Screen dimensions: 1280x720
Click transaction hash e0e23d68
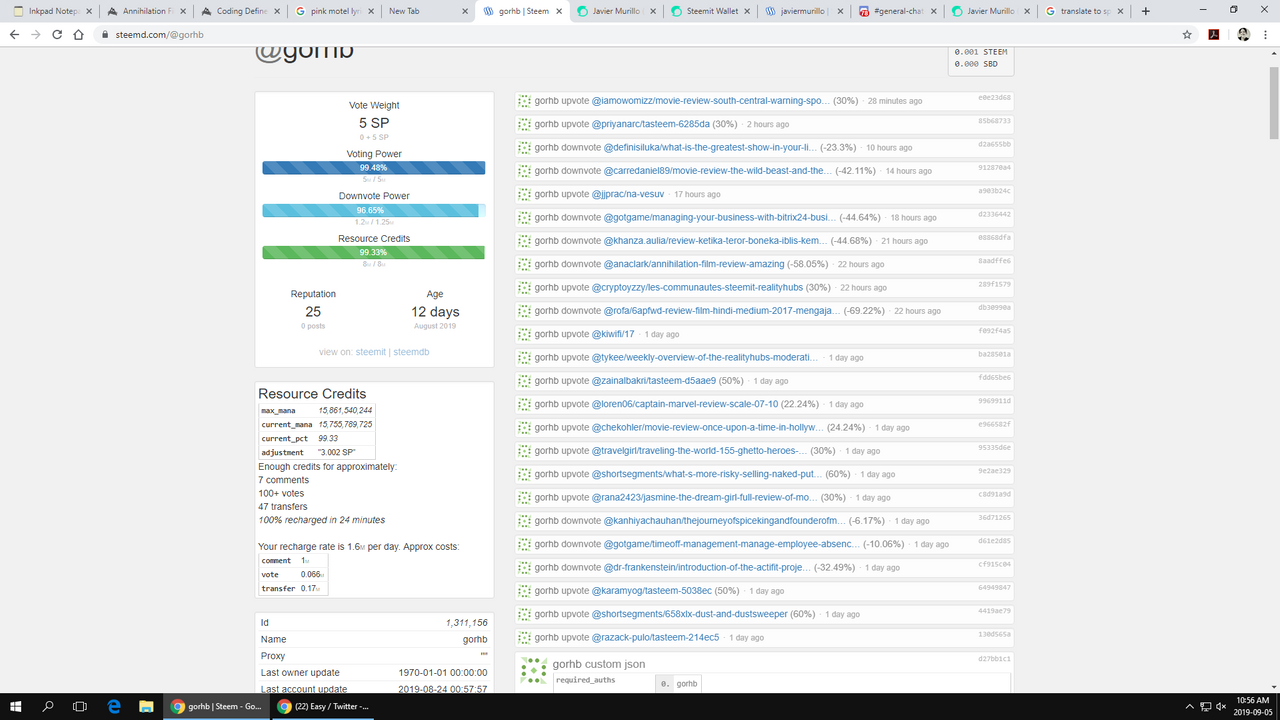coord(994,98)
